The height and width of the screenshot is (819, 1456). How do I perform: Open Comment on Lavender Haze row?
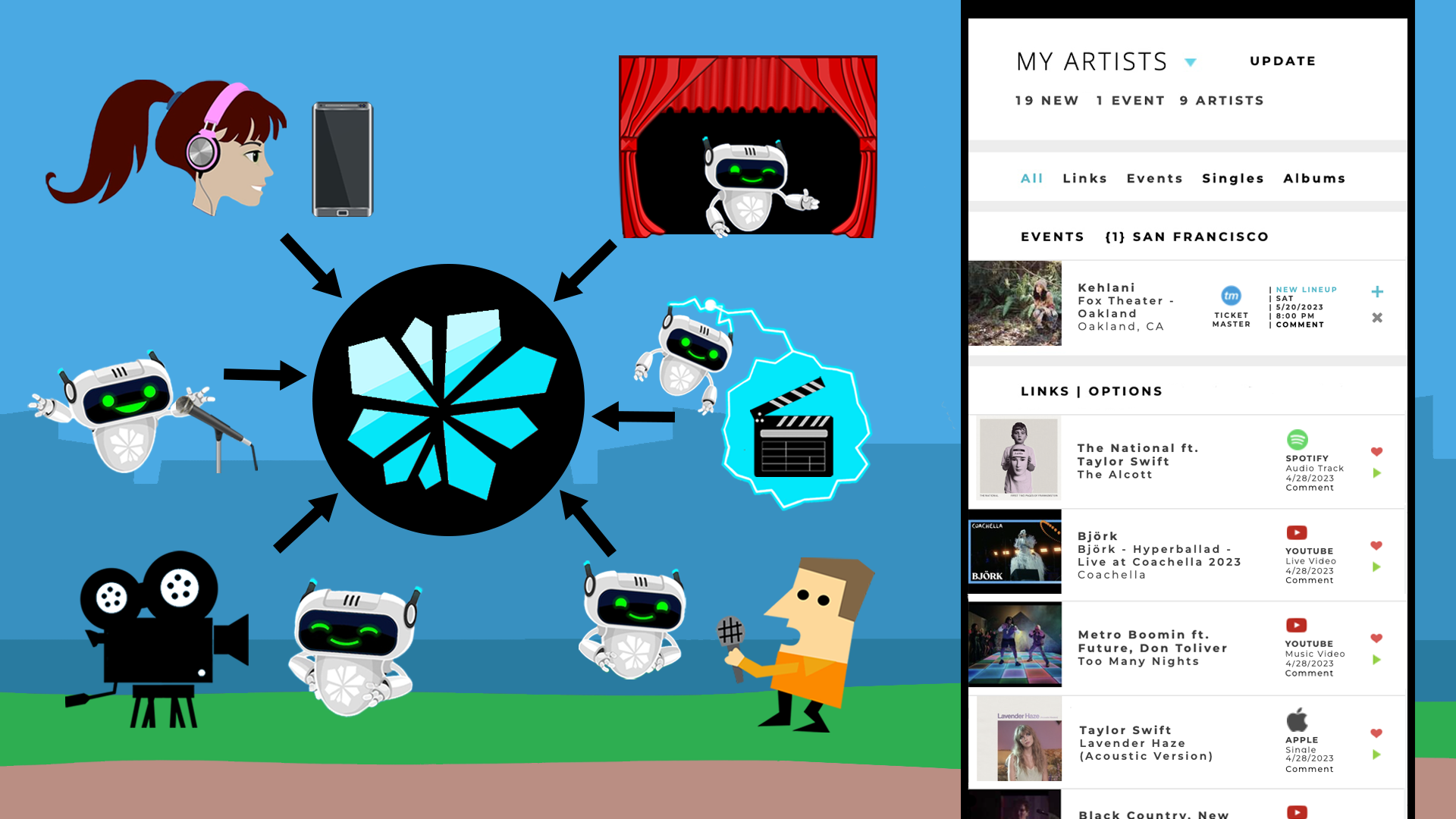[x=1310, y=769]
